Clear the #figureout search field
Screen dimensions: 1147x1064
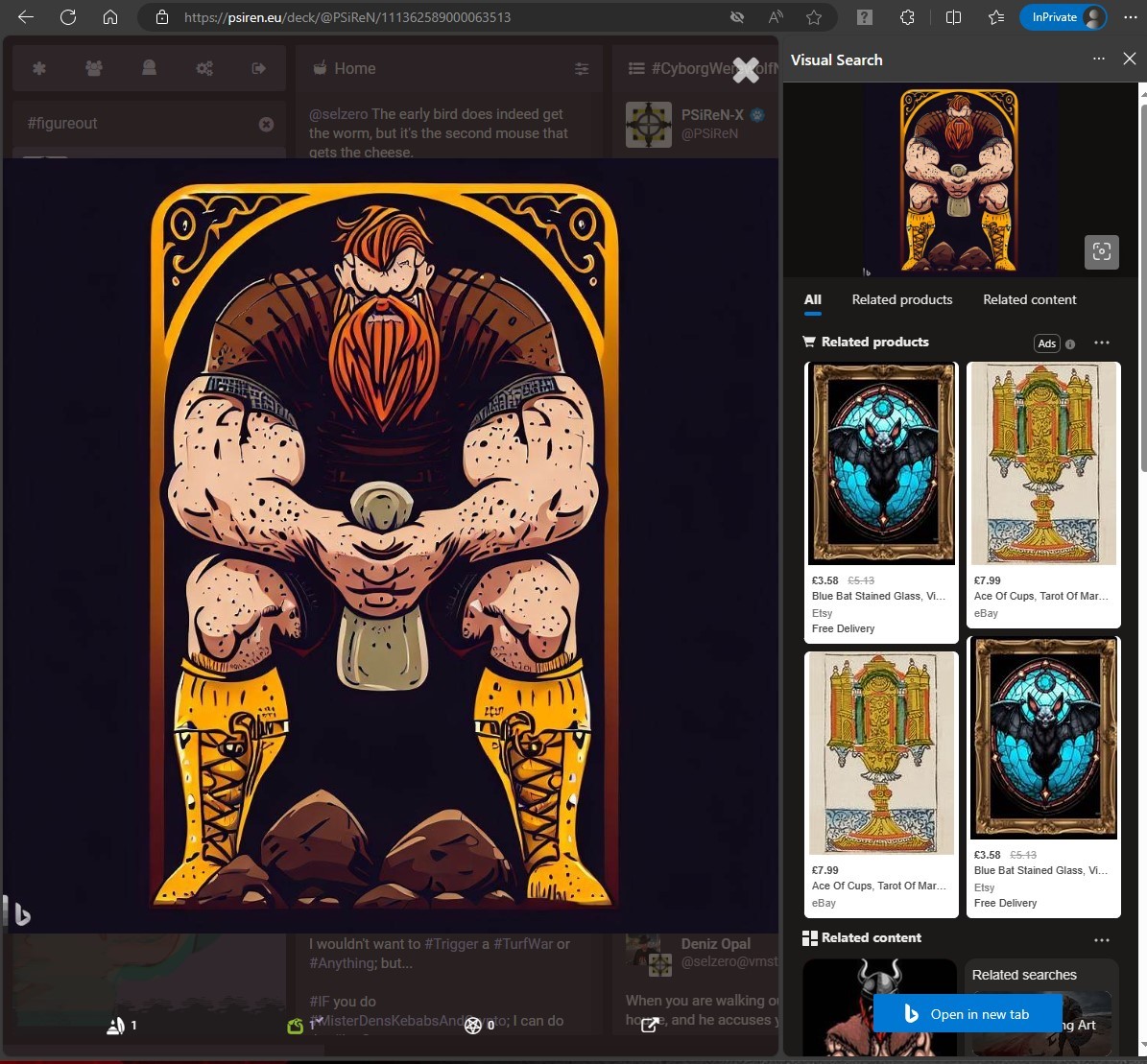tap(266, 125)
